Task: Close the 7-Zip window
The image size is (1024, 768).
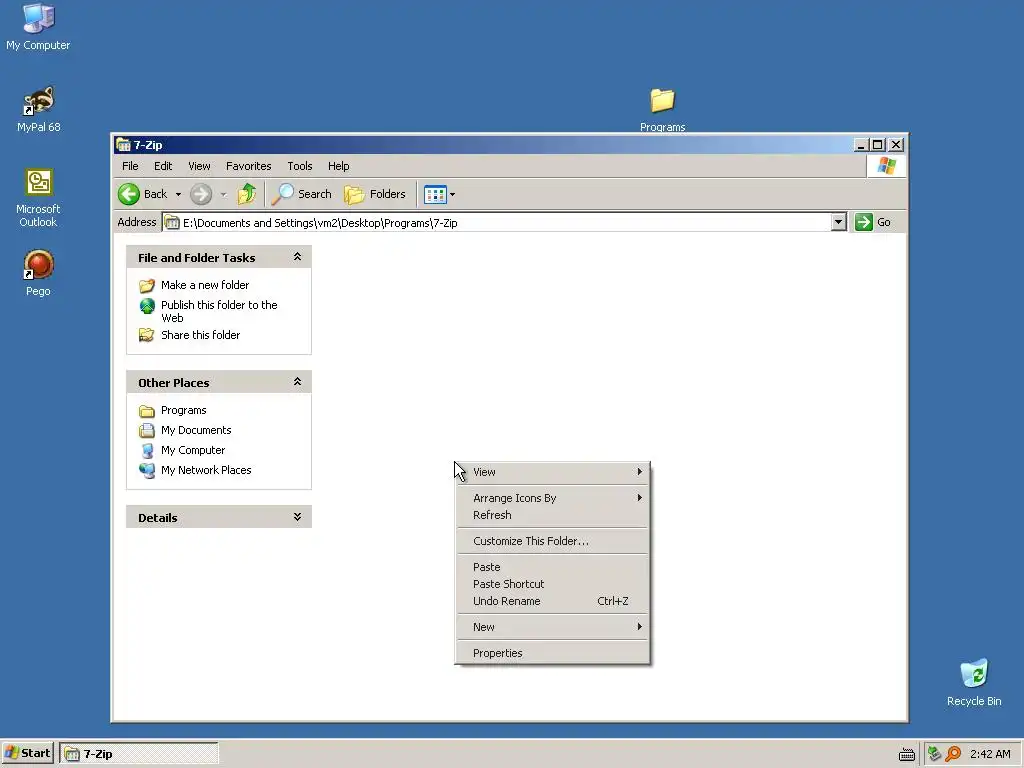Action: (x=897, y=145)
